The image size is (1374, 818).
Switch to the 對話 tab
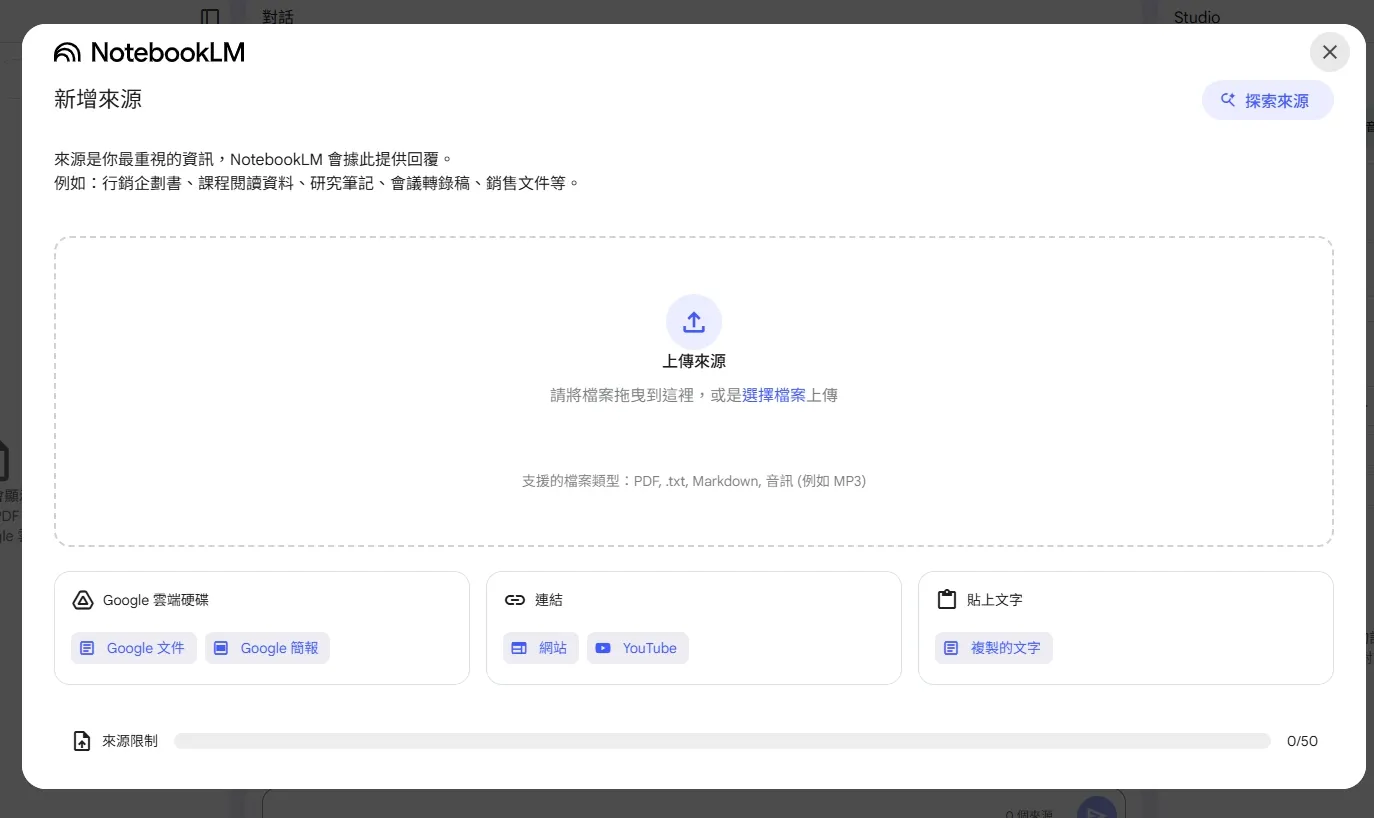[278, 17]
